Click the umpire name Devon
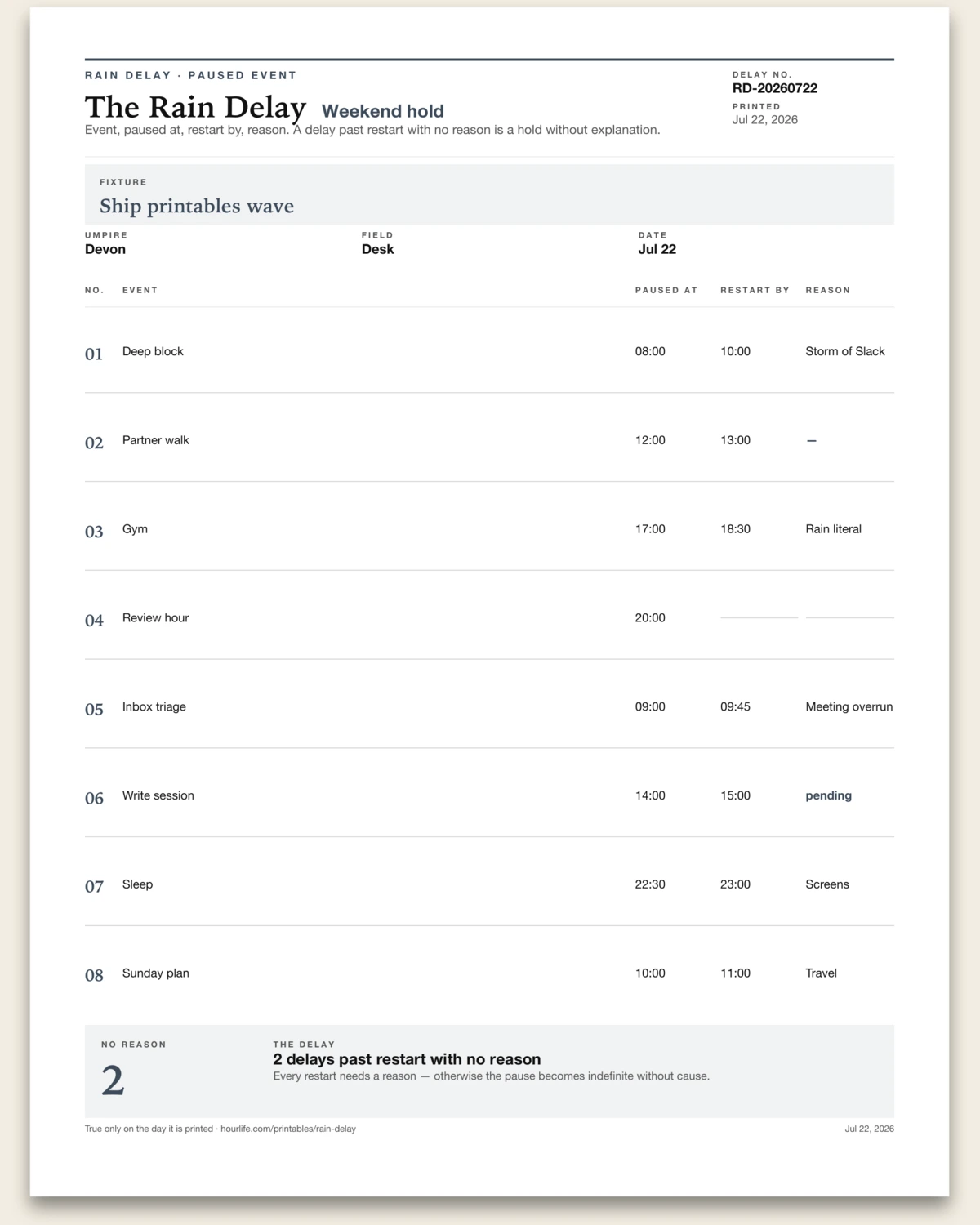The image size is (980, 1225). point(105,249)
